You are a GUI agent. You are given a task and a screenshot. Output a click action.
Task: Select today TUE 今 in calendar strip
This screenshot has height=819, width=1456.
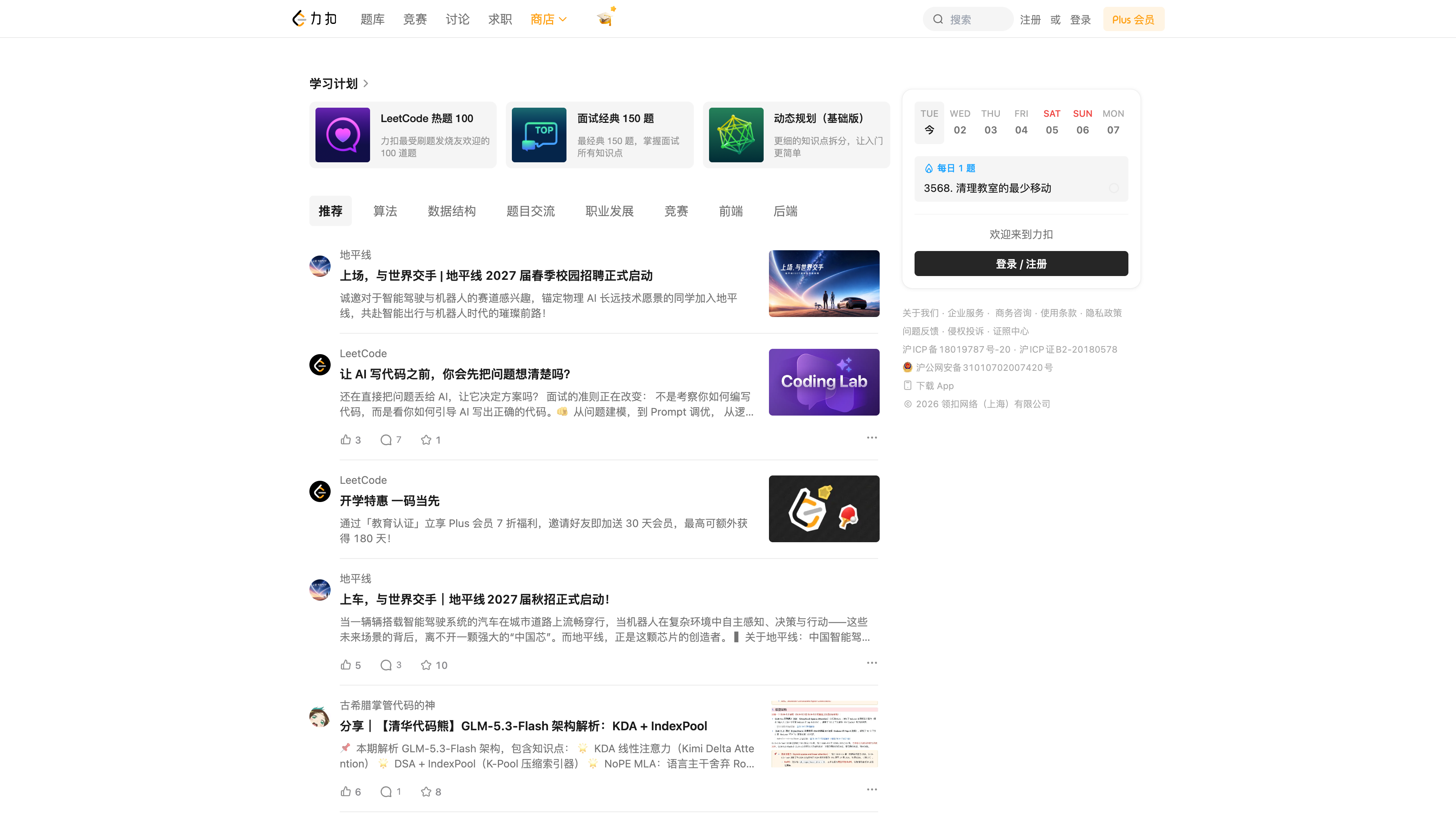[x=929, y=122]
